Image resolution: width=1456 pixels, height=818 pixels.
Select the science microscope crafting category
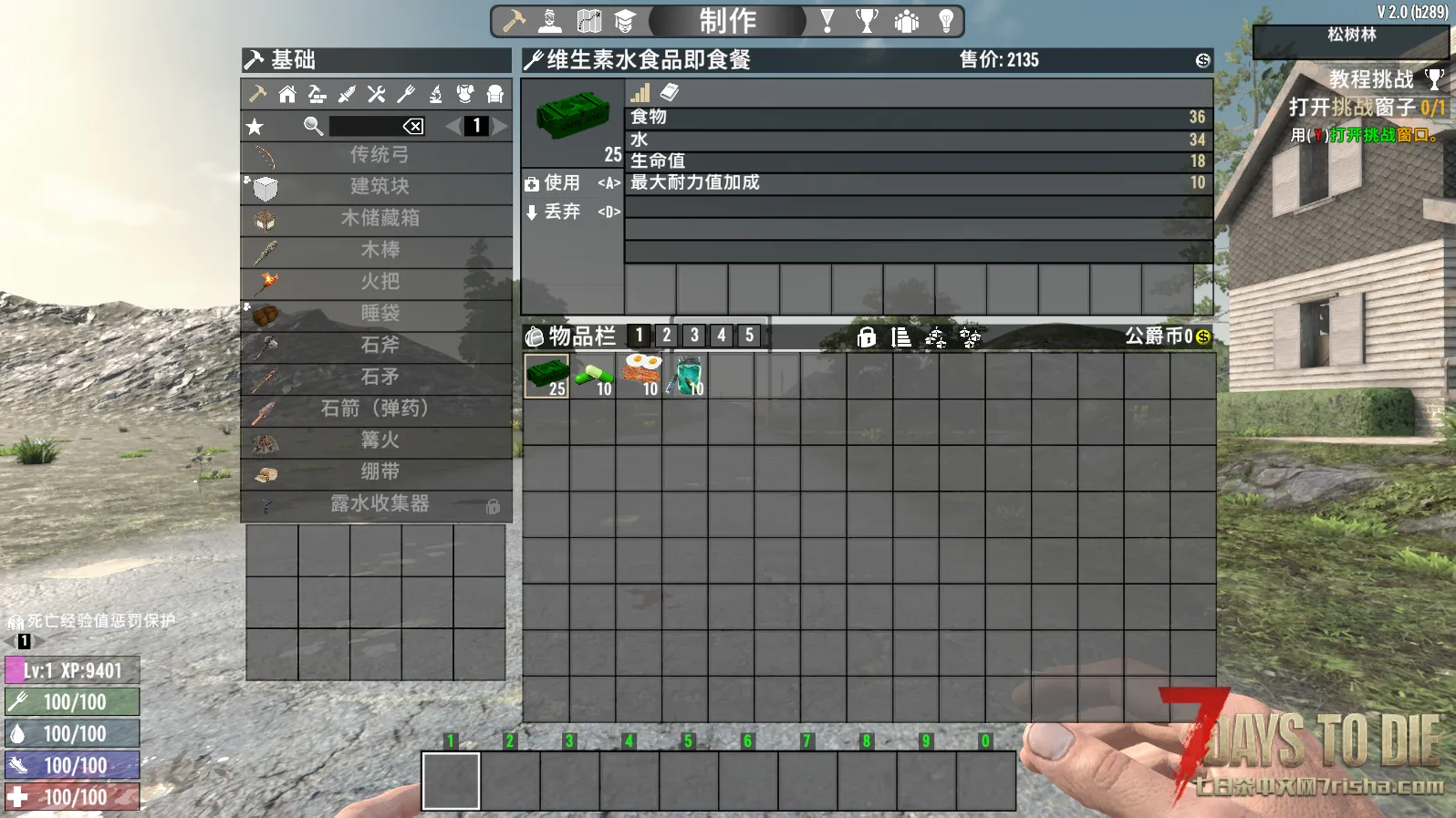[436, 94]
